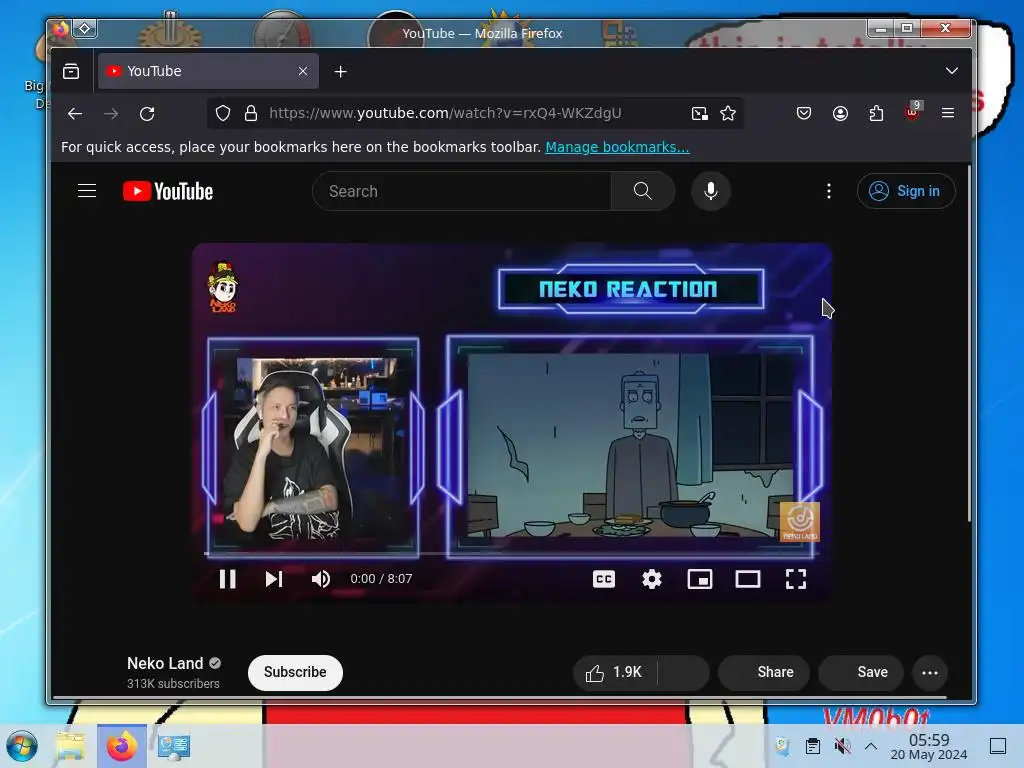Switch to theater mode
Screen dimensions: 1024x768
click(748, 579)
